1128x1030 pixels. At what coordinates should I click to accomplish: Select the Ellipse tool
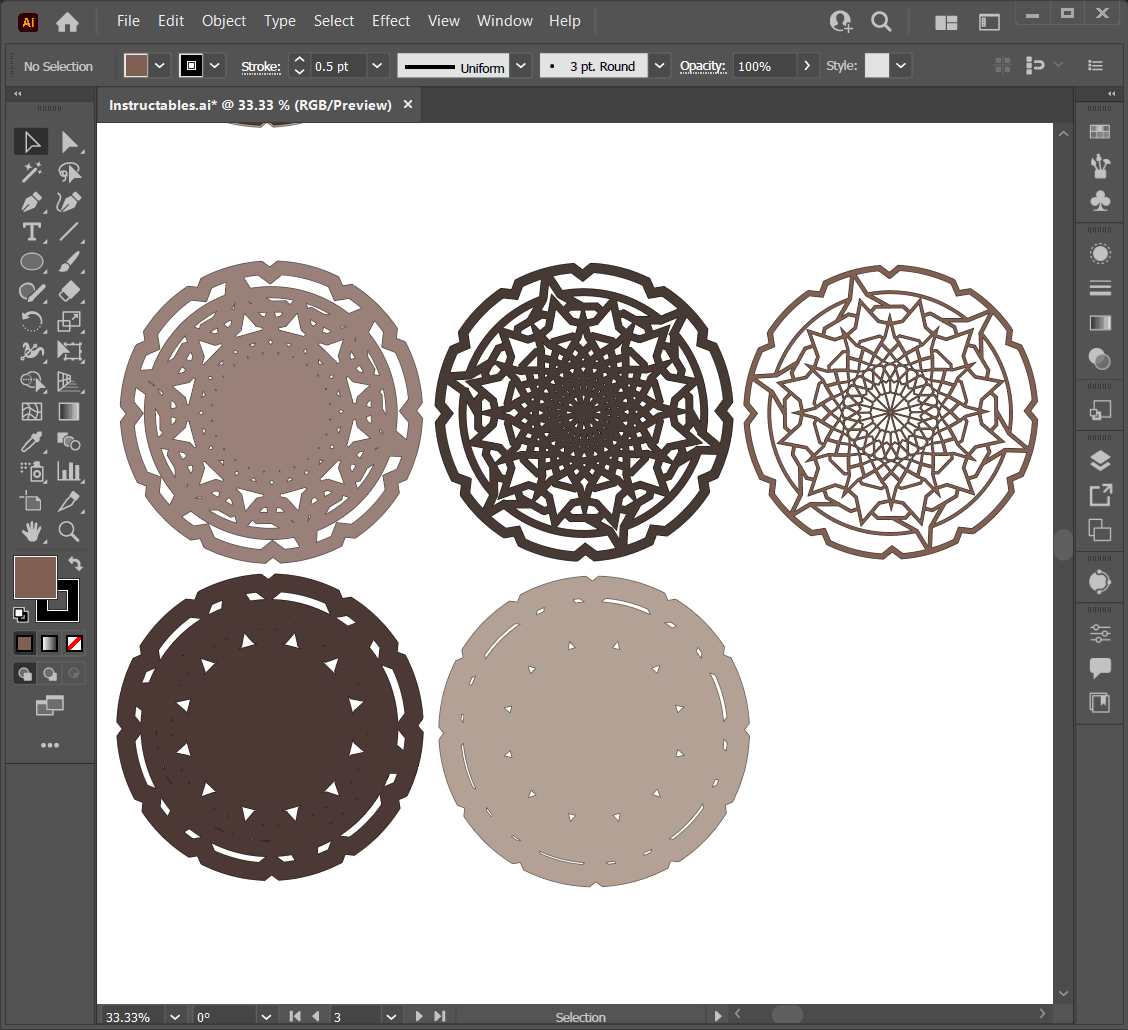click(x=31, y=262)
